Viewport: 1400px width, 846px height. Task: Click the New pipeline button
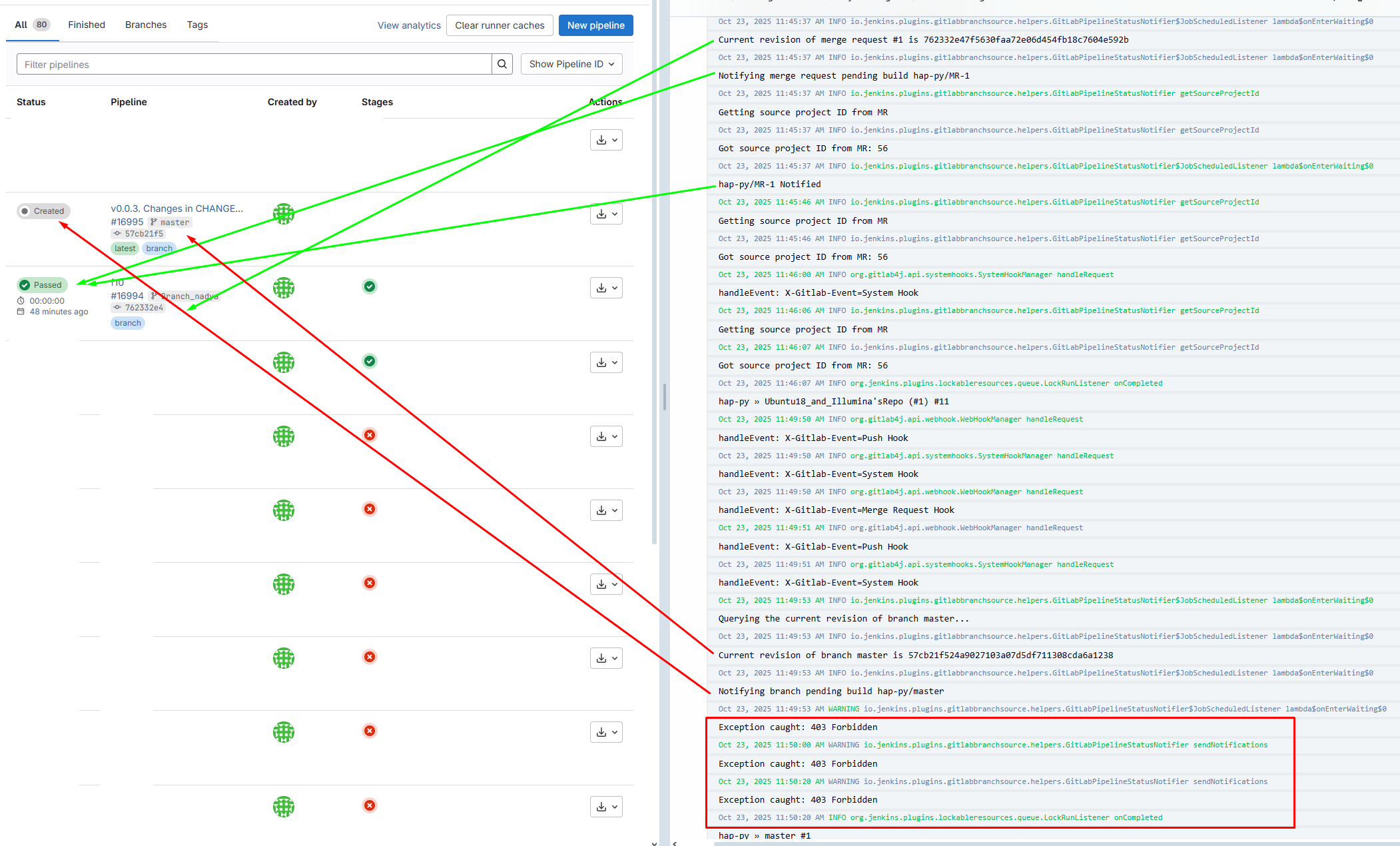[x=595, y=25]
